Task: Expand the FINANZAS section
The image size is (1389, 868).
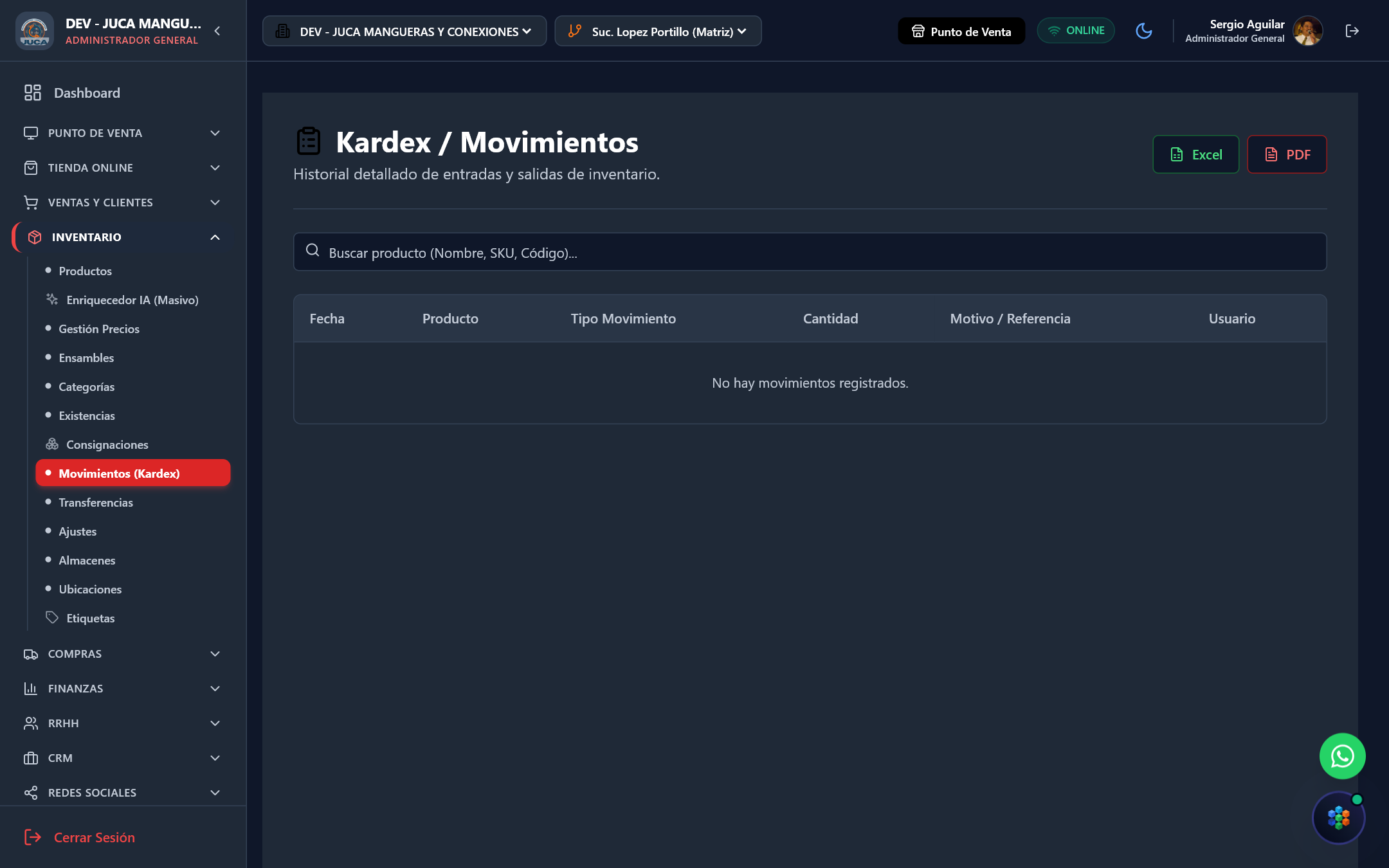Action: point(122,689)
